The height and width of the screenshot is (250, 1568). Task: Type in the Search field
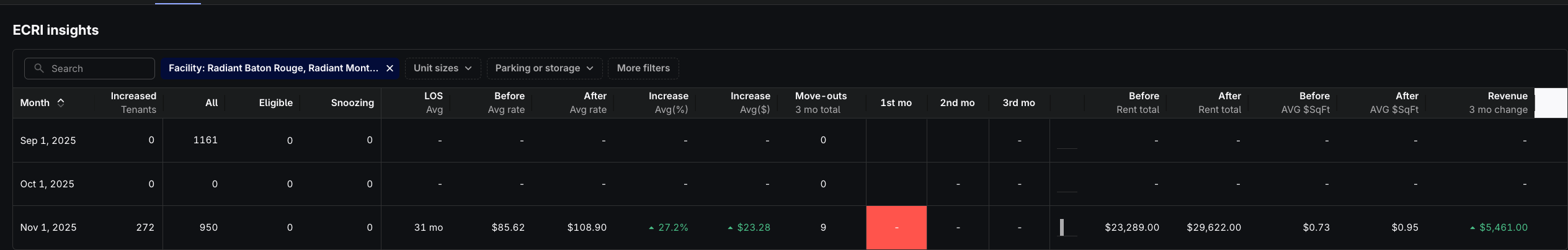click(99, 68)
